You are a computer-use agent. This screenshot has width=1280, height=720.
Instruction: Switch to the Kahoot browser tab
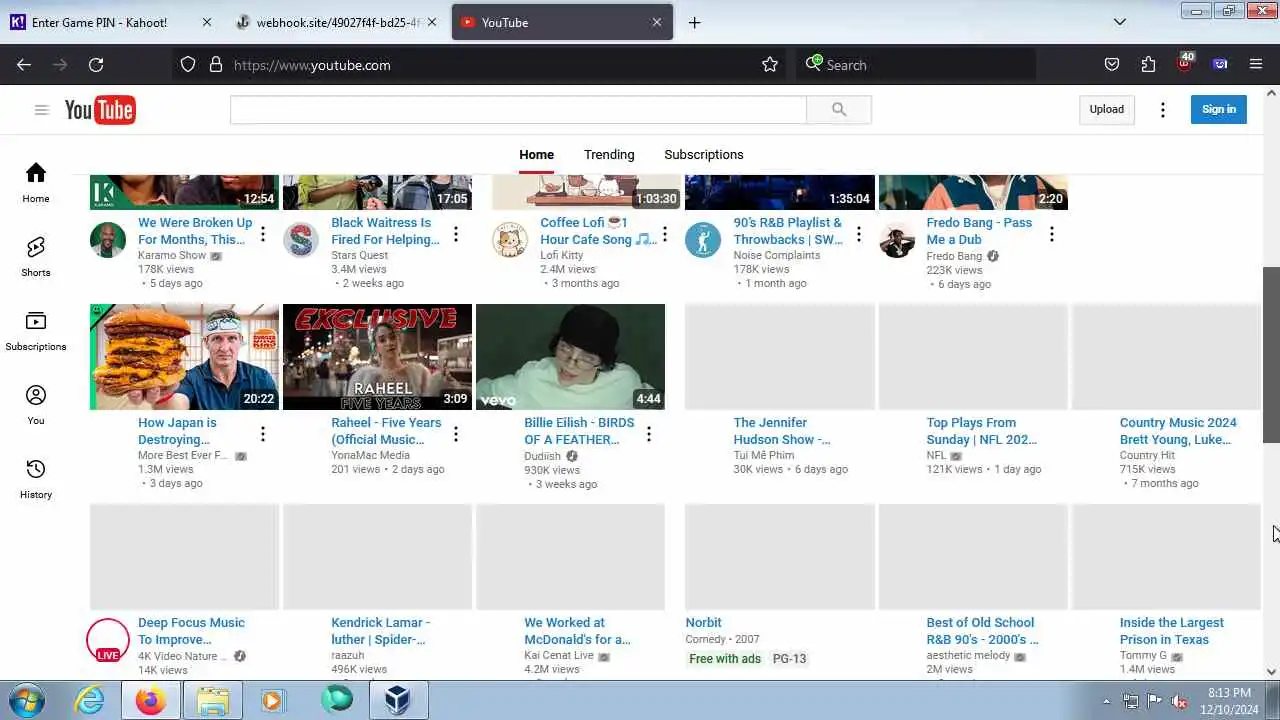tap(111, 22)
